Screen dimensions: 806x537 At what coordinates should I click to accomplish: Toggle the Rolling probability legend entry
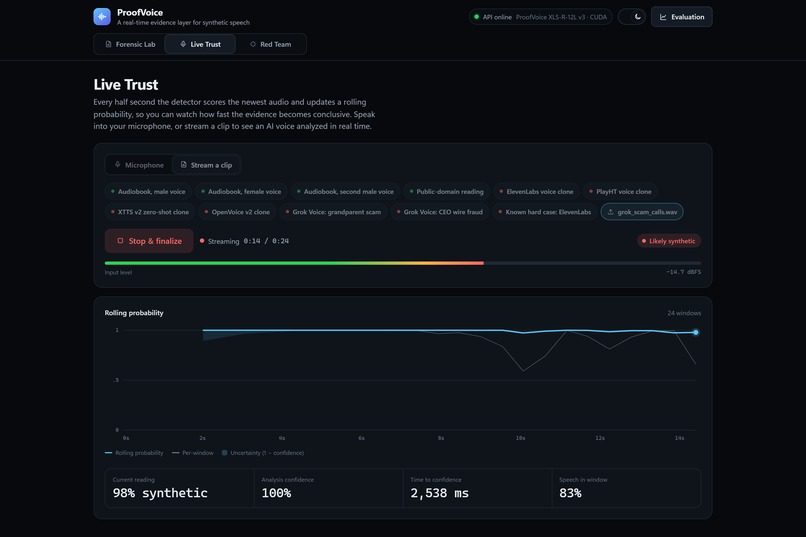pyautogui.click(x=134, y=453)
